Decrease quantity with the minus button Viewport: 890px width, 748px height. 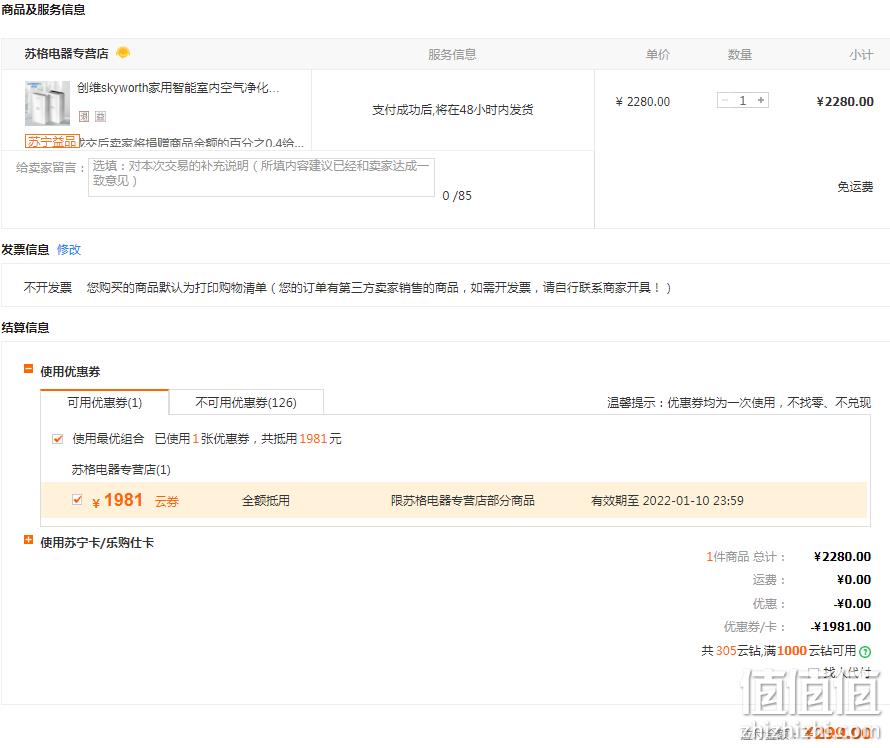pos(725,100)
